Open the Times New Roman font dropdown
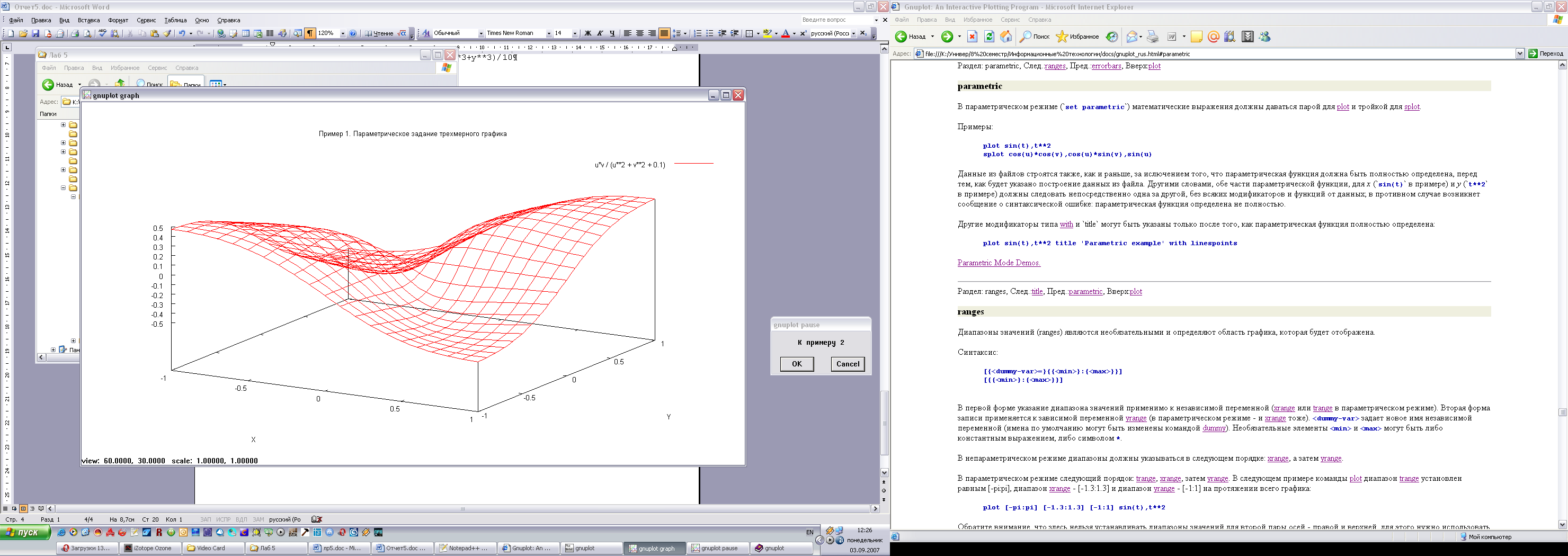Screen dimensions: 1568x556 [549, 33]
